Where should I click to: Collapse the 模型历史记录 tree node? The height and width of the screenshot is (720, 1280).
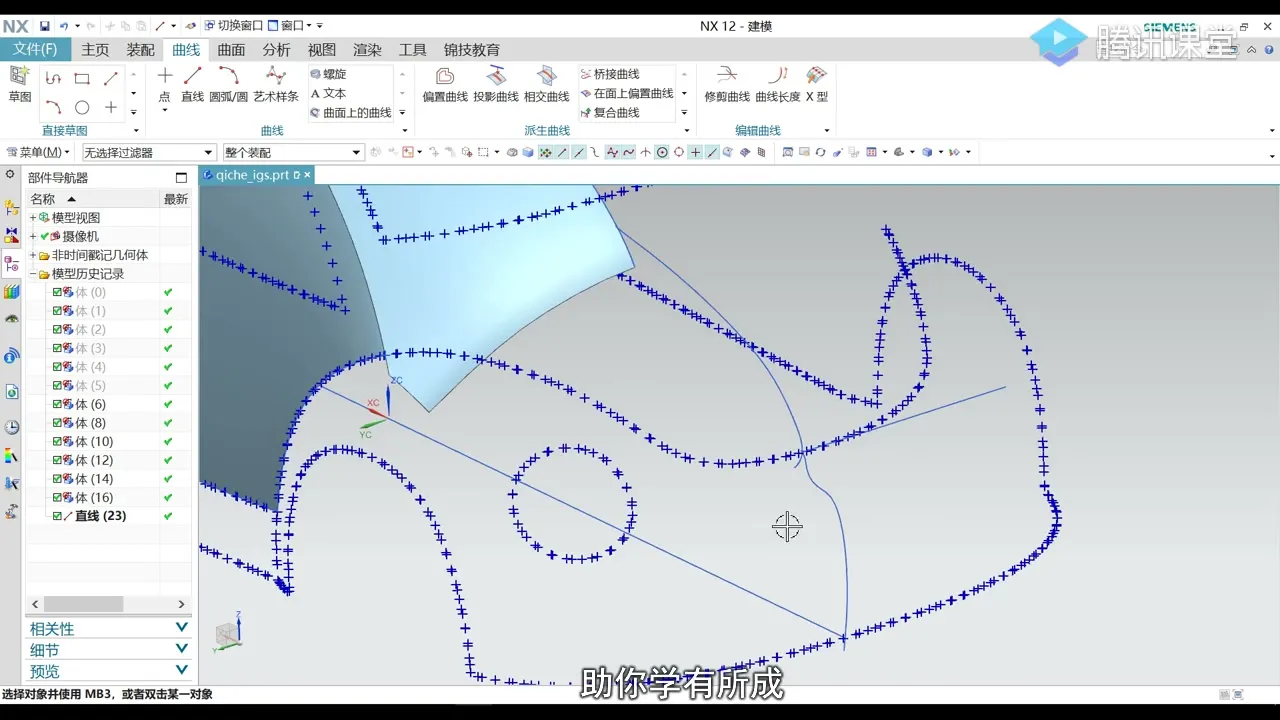pyautogui.click(x=31, y=273)
